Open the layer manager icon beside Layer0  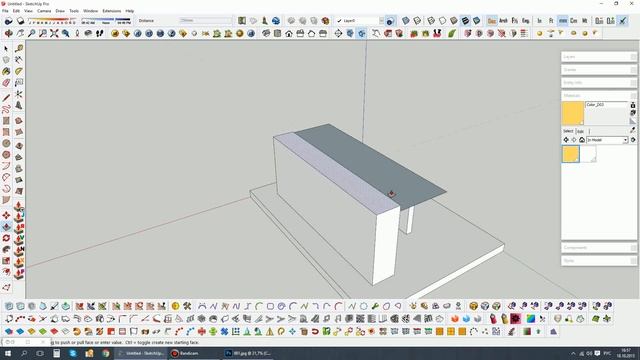tap(391, 20)
